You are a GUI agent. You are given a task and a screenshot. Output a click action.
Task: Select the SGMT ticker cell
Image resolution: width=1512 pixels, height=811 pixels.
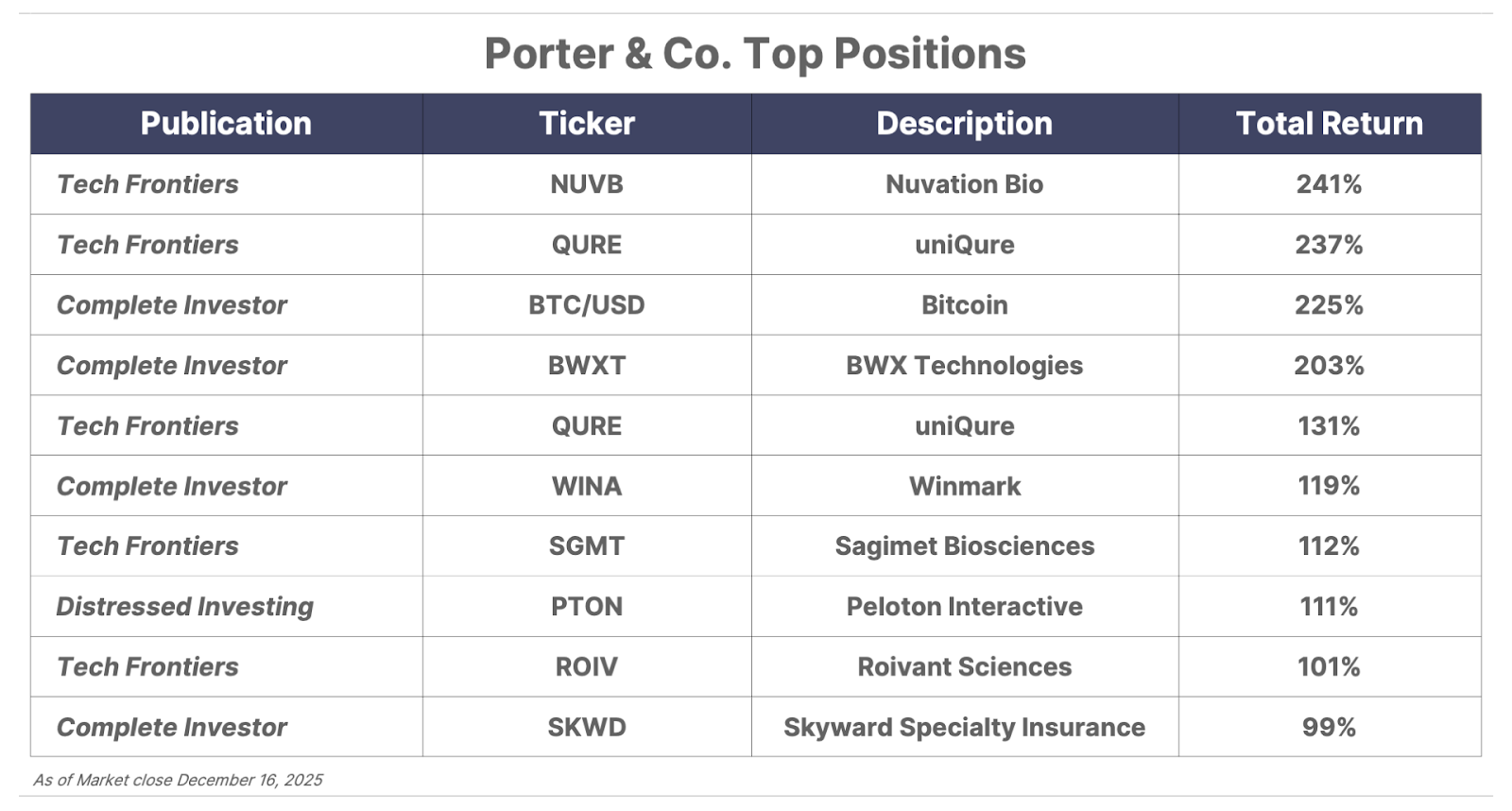coord(587,546)
